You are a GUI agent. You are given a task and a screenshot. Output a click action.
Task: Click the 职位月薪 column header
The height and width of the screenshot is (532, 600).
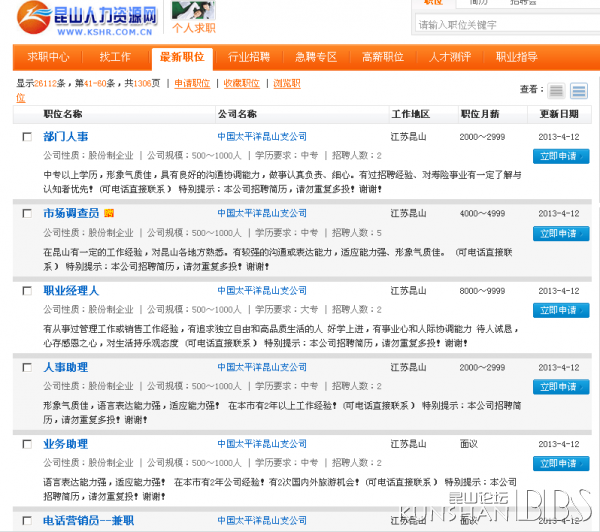[x=480, y=114]
